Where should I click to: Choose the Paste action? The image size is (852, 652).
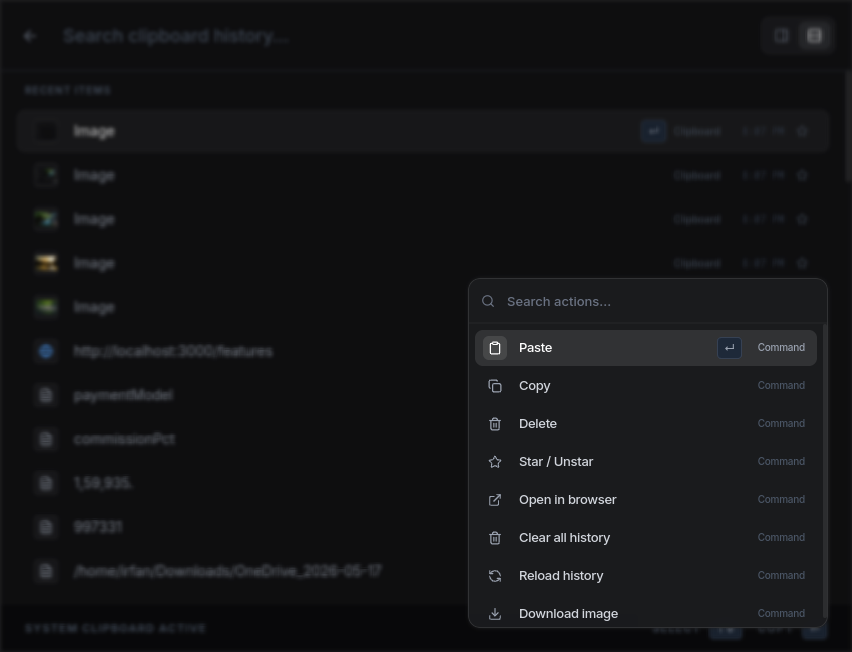pos(646,348)
